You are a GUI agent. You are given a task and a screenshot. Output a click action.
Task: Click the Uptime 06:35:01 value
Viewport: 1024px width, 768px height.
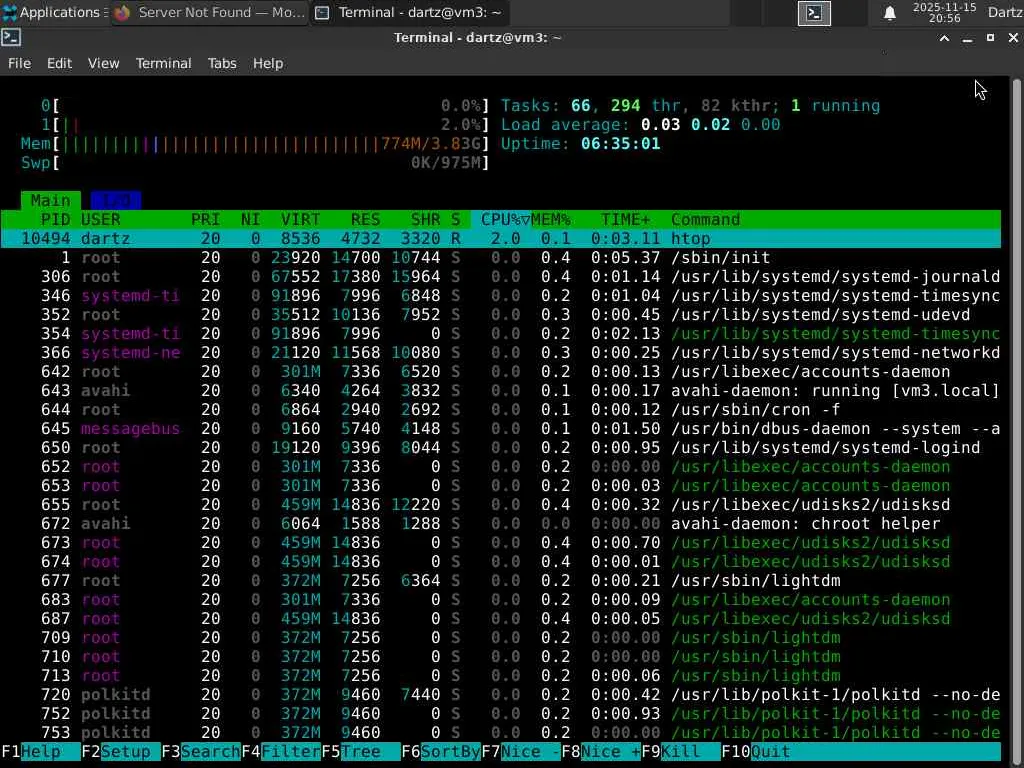(x=620, y=144)
